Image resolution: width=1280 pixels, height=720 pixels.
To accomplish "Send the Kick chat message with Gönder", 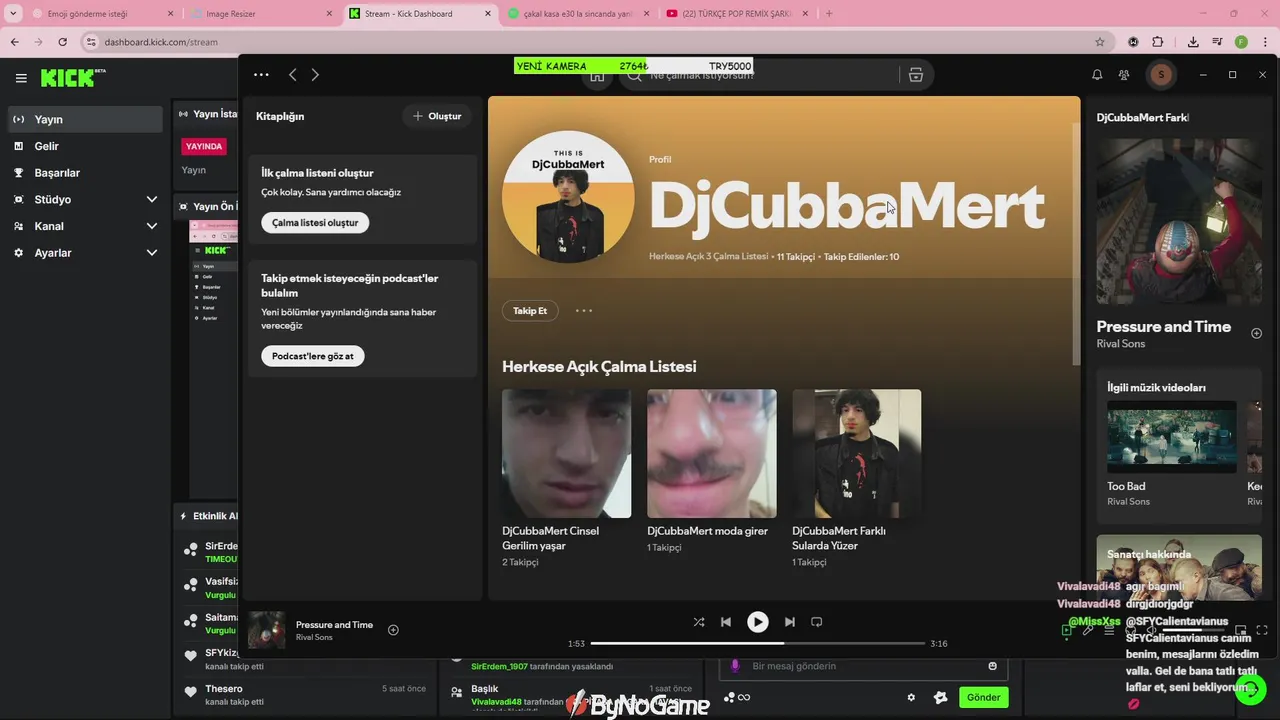I will 983,698.
